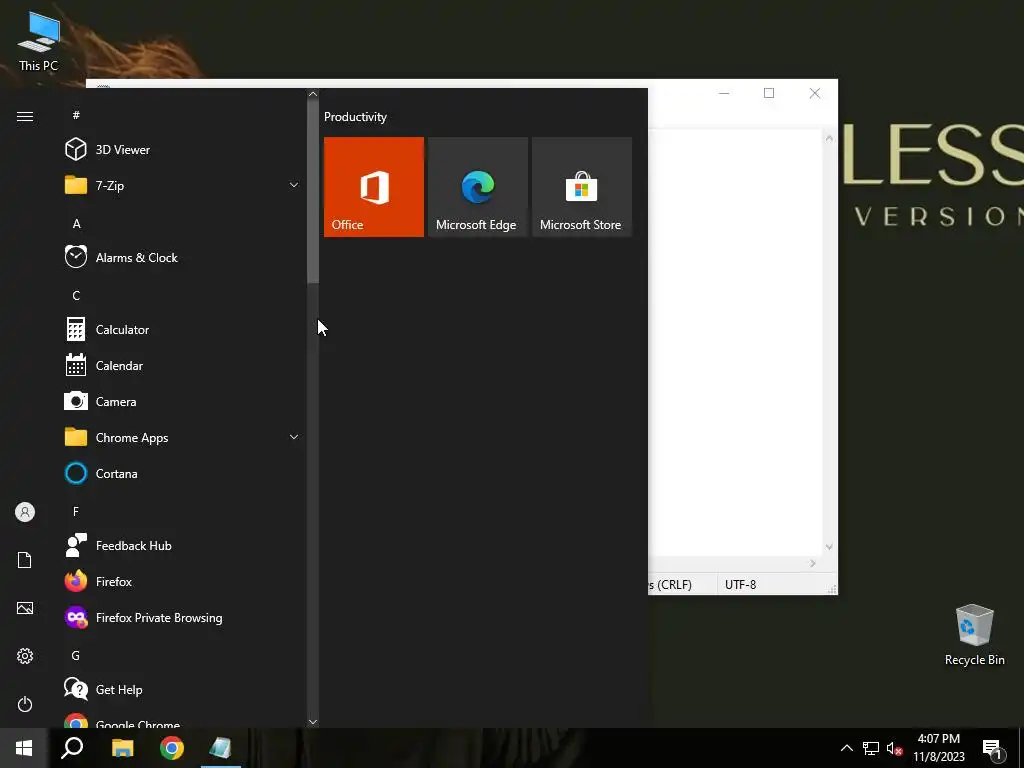Click the letter 'C' section header

[x=76, y=295]
